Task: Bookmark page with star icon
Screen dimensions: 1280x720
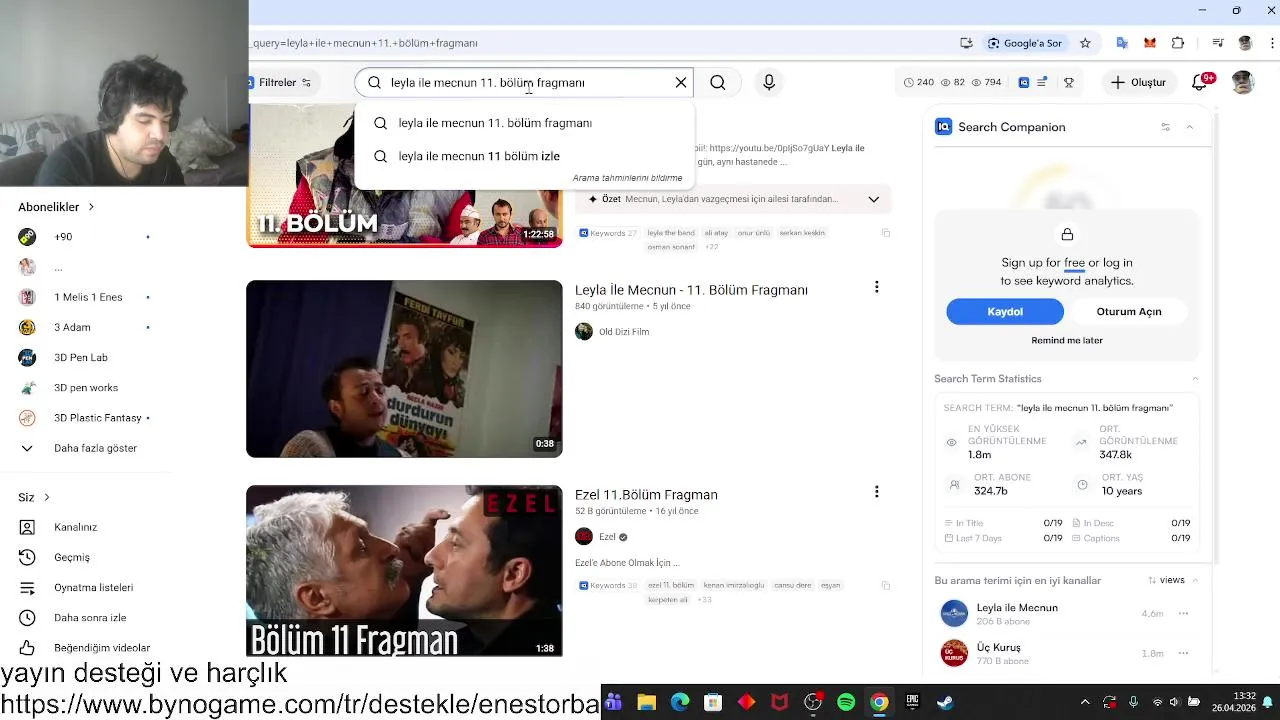Action: click(1085, 43)
